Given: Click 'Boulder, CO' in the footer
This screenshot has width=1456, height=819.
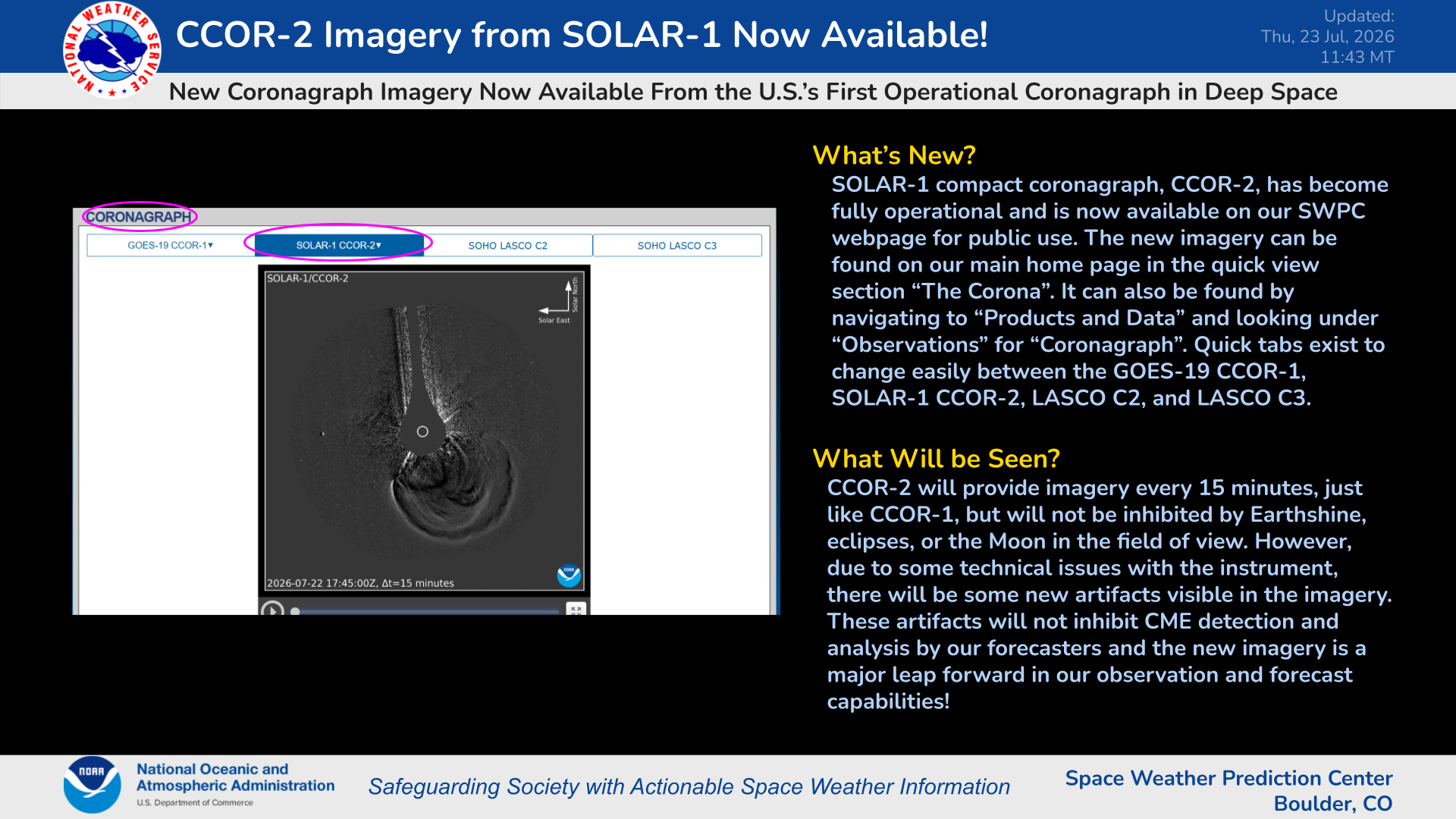Looking at the screenshot, I should (x=1333, y=804).
